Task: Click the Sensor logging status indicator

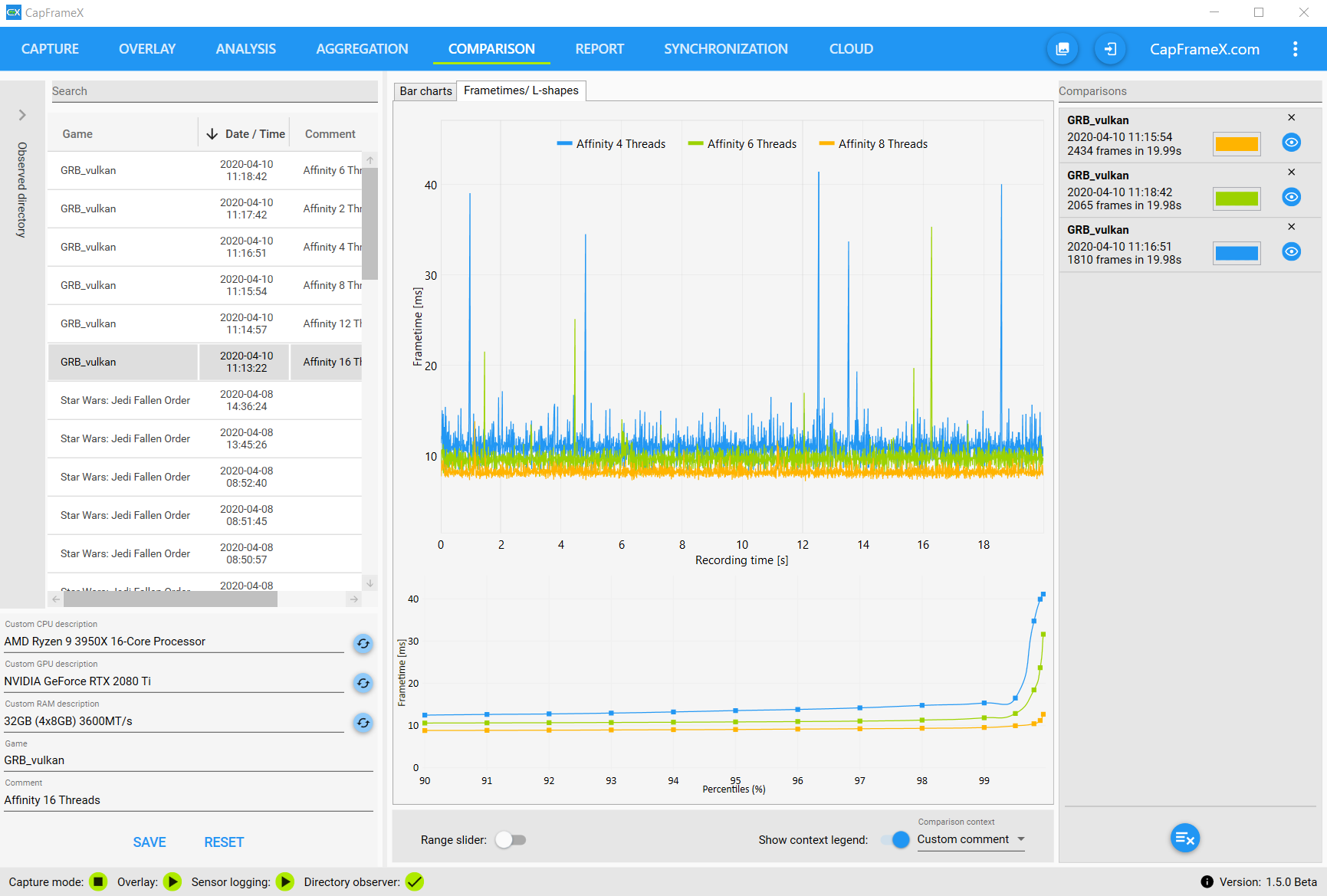Action: click(285, 881)
